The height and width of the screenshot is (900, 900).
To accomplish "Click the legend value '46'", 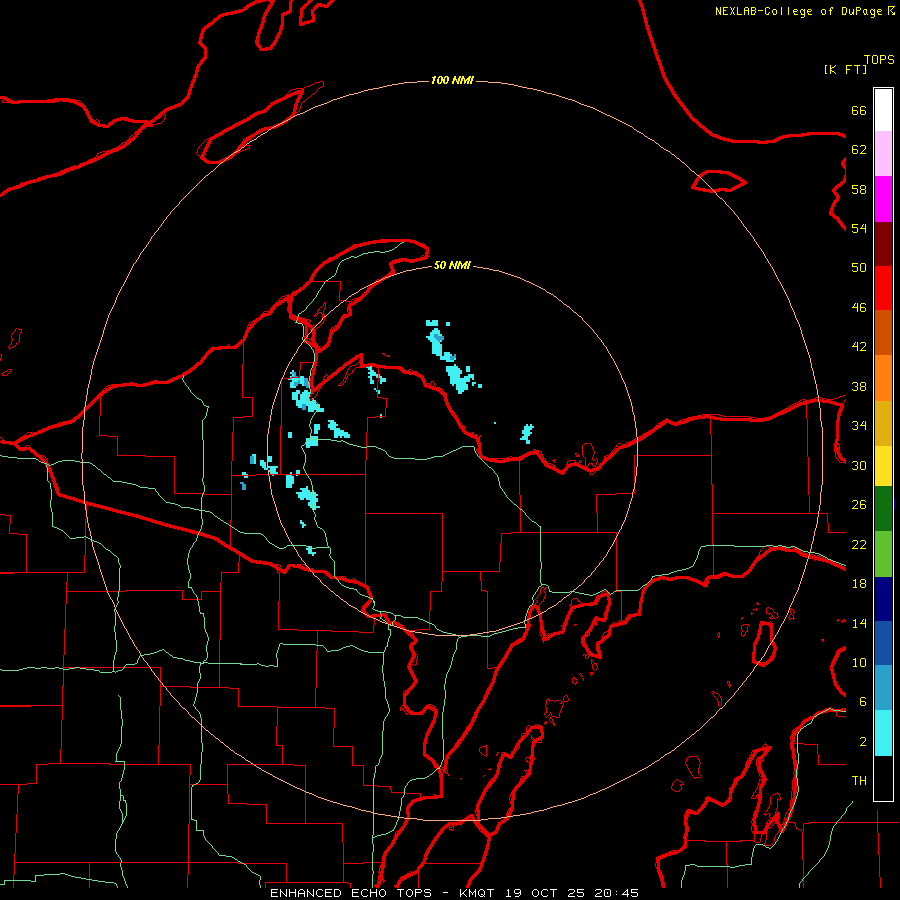I will pyautogui.click(x=859, y=308).
